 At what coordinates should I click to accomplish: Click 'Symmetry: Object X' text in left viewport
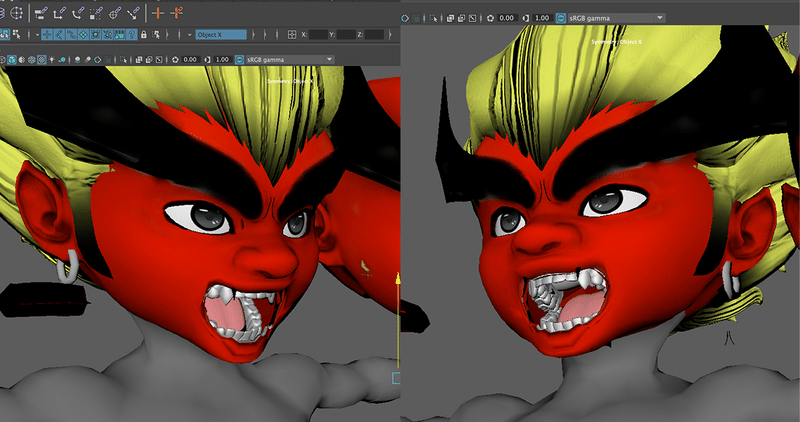(x=290, y=81)
